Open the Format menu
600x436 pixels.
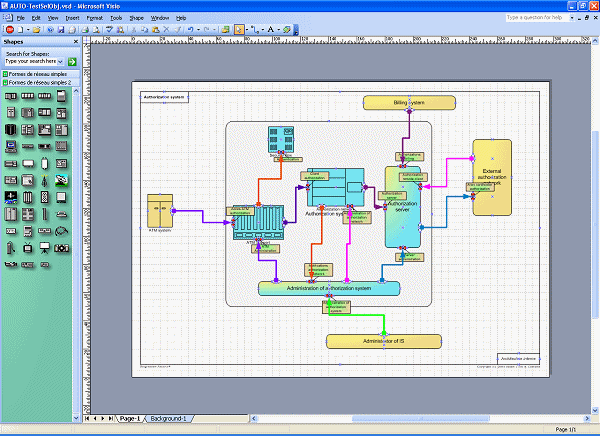(94, 18)
